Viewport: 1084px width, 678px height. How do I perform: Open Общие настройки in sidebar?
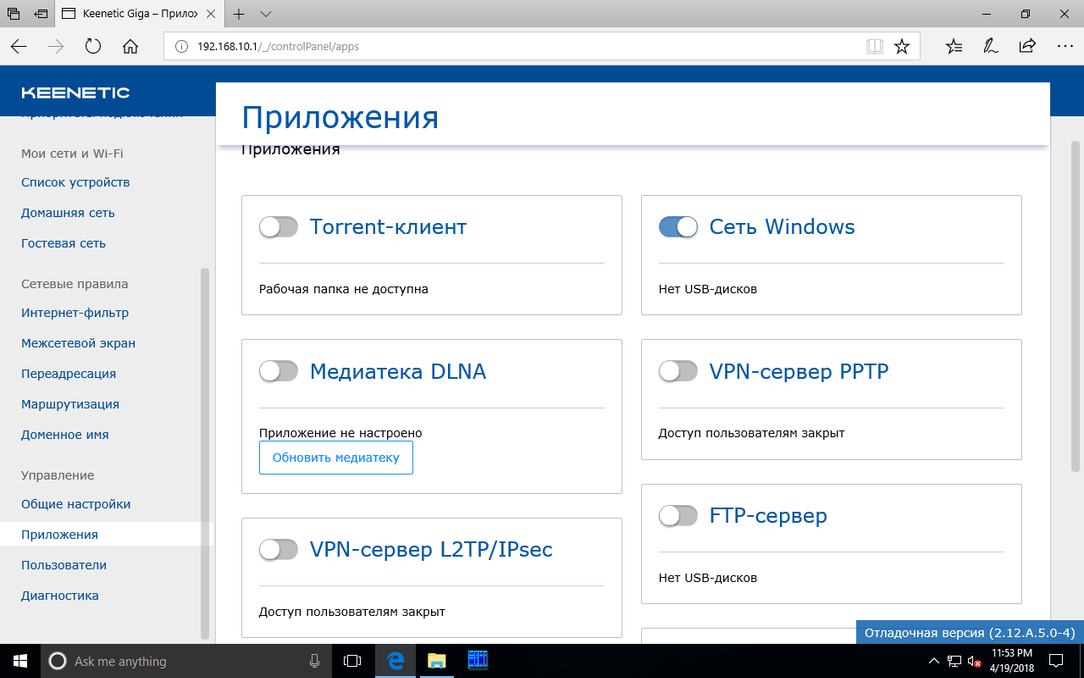point(75,504)
